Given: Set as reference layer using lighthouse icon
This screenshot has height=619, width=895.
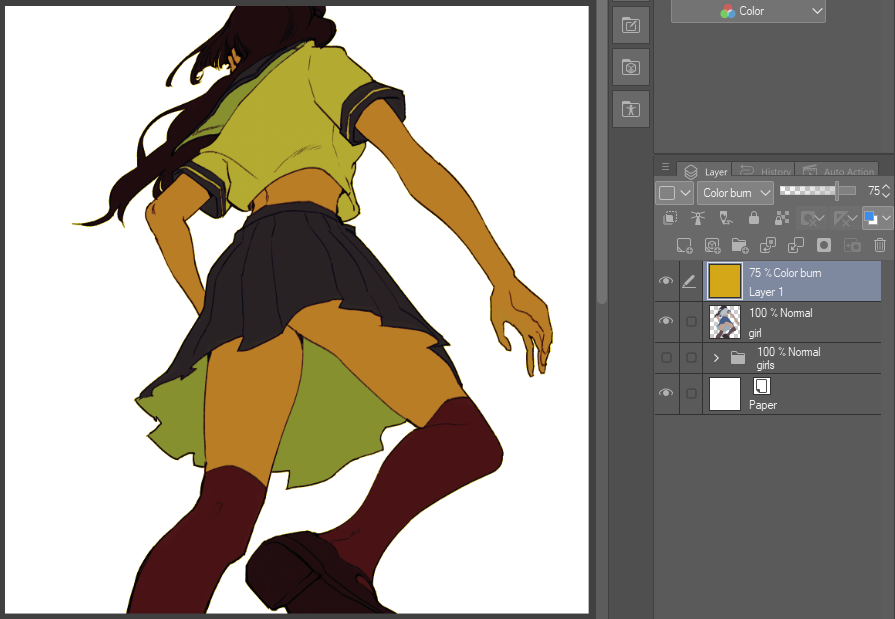Looking at the screenshot, I should (x=698, y=218).
